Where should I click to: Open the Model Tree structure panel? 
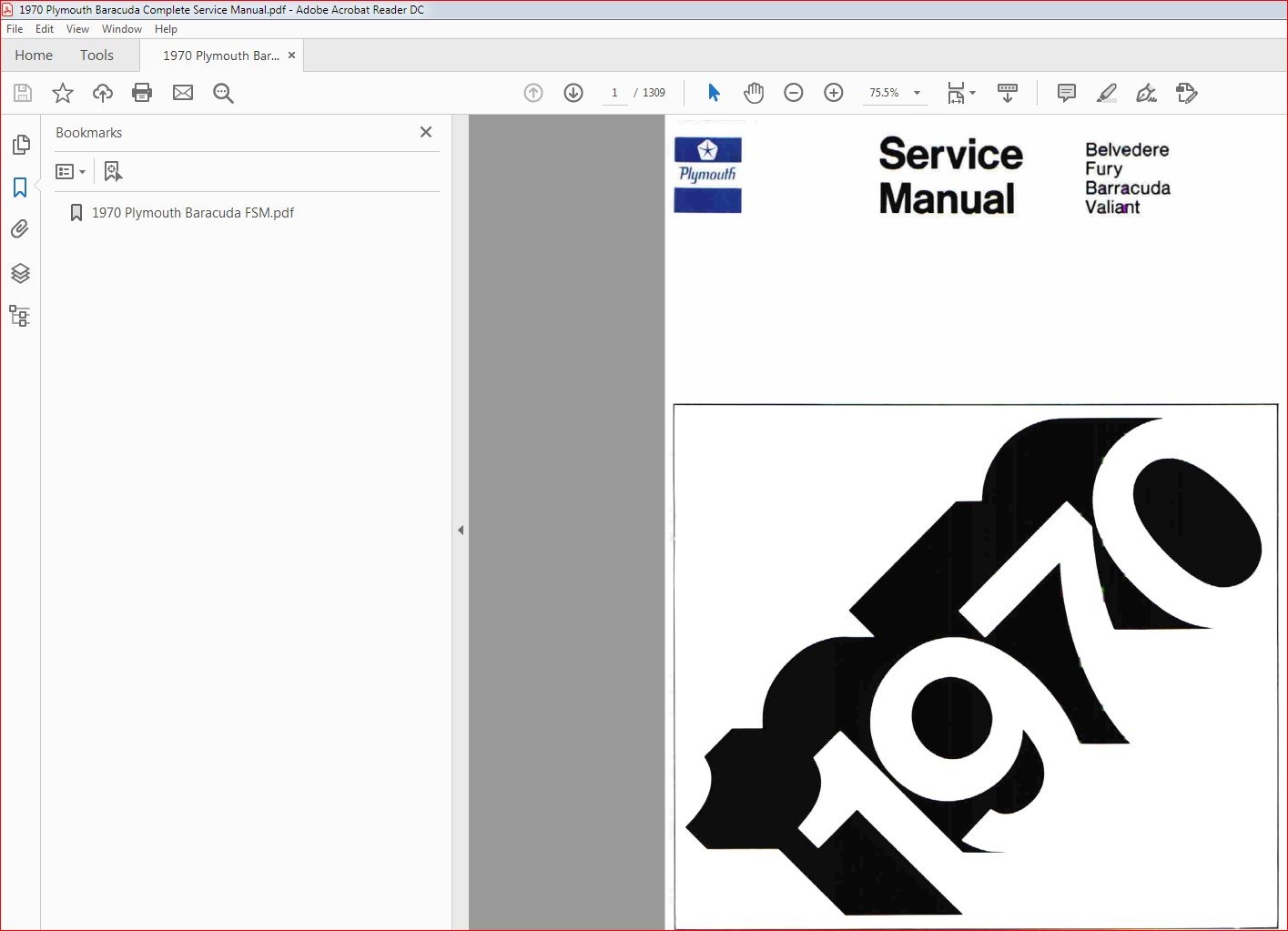[x=19, y=316]
